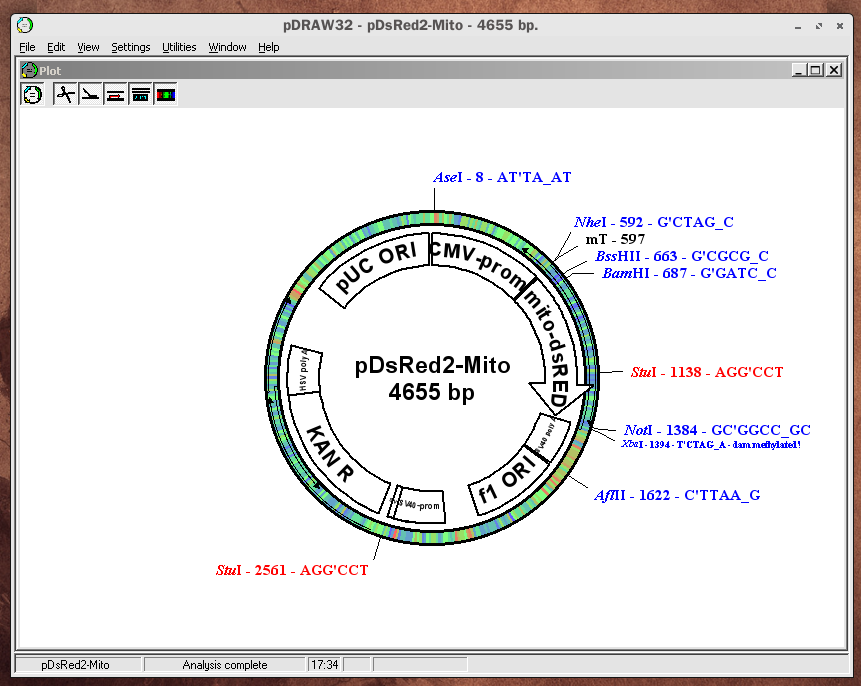Viewport: 861px width, 686px height.
Task: Switch to the linear map tool
Action: point(89,93)
